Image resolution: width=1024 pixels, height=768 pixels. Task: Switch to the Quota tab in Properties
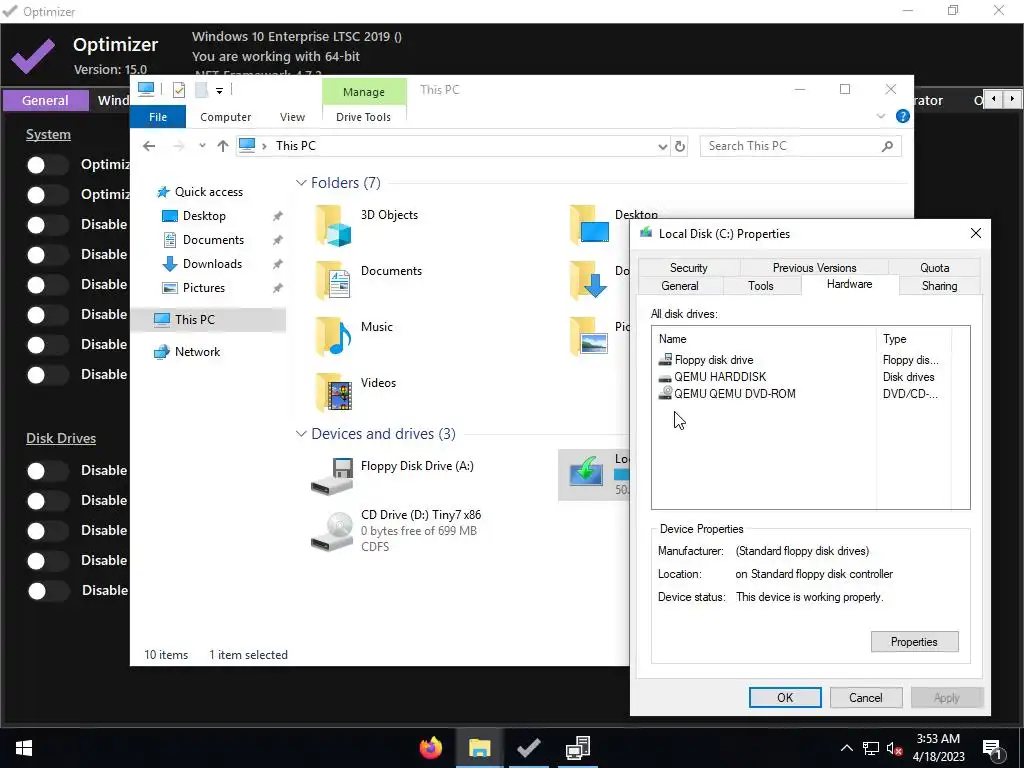click(x=935, y=268)
